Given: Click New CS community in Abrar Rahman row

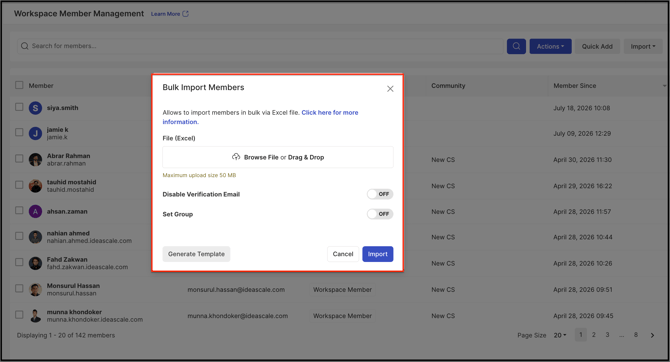Looking at the screenshot, I should pos(443,159).
